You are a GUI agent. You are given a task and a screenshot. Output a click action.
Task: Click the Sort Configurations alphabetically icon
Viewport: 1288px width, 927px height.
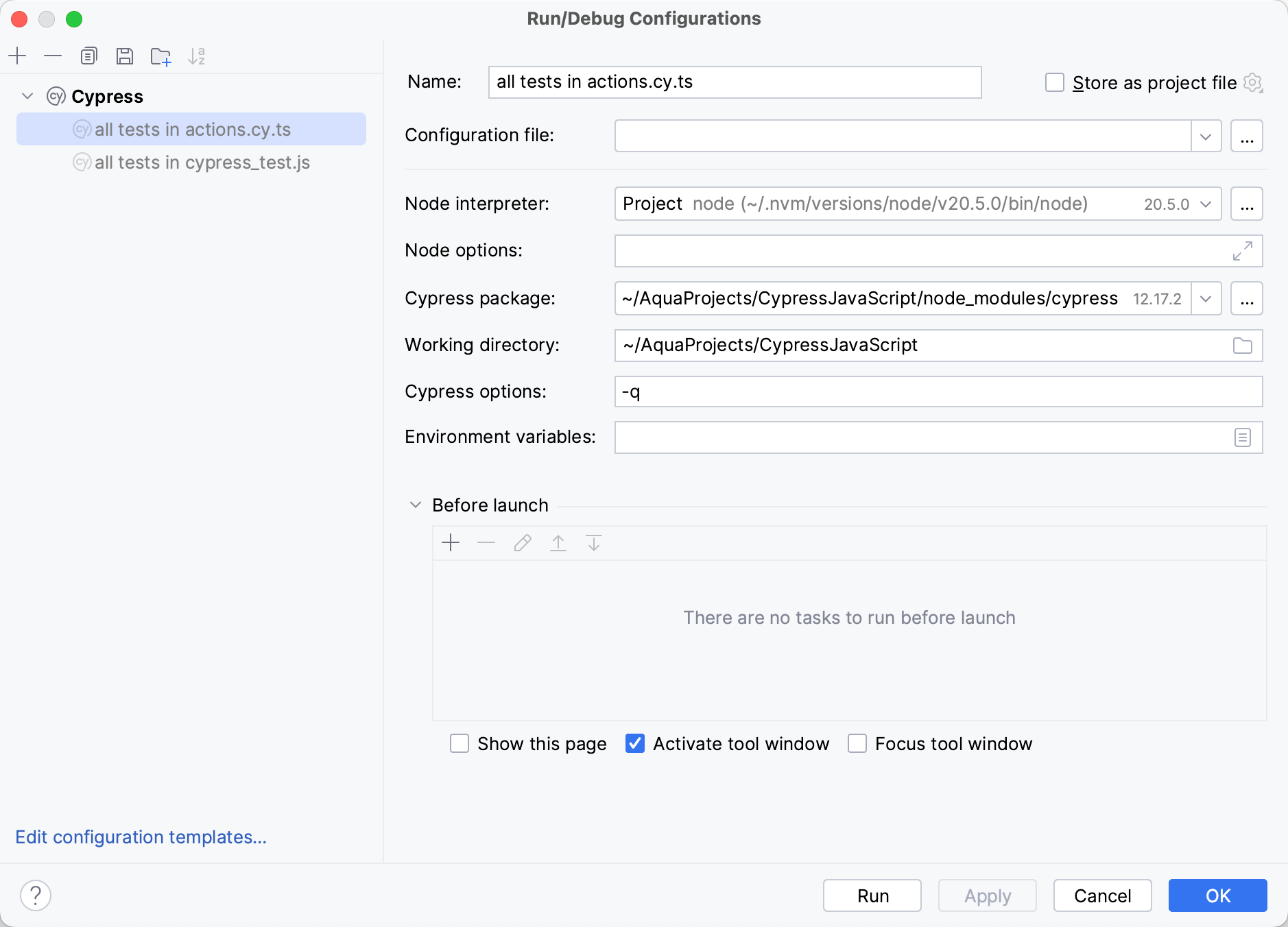[196, 56]
